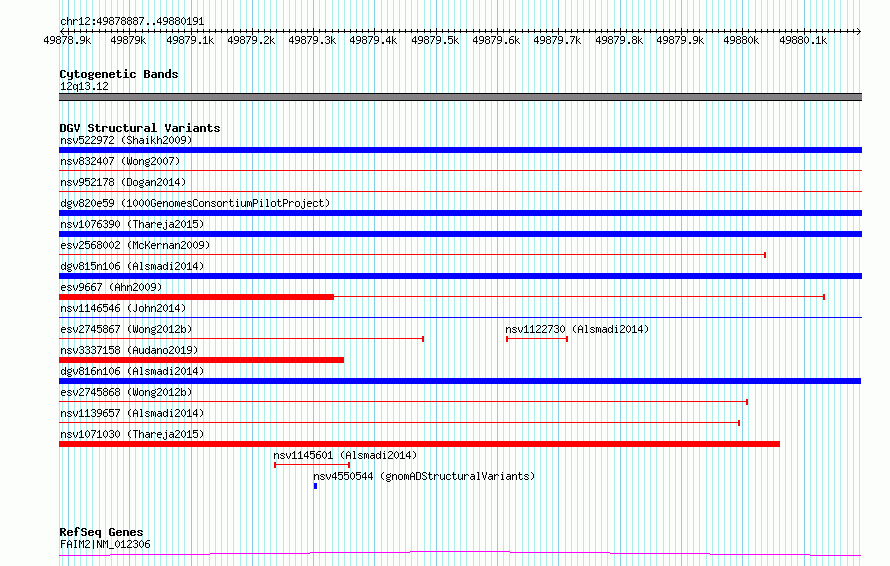Click the small blue nsv4550544 variant marker
The width and height of the screenshot is (890, 566).
point(316,486)
